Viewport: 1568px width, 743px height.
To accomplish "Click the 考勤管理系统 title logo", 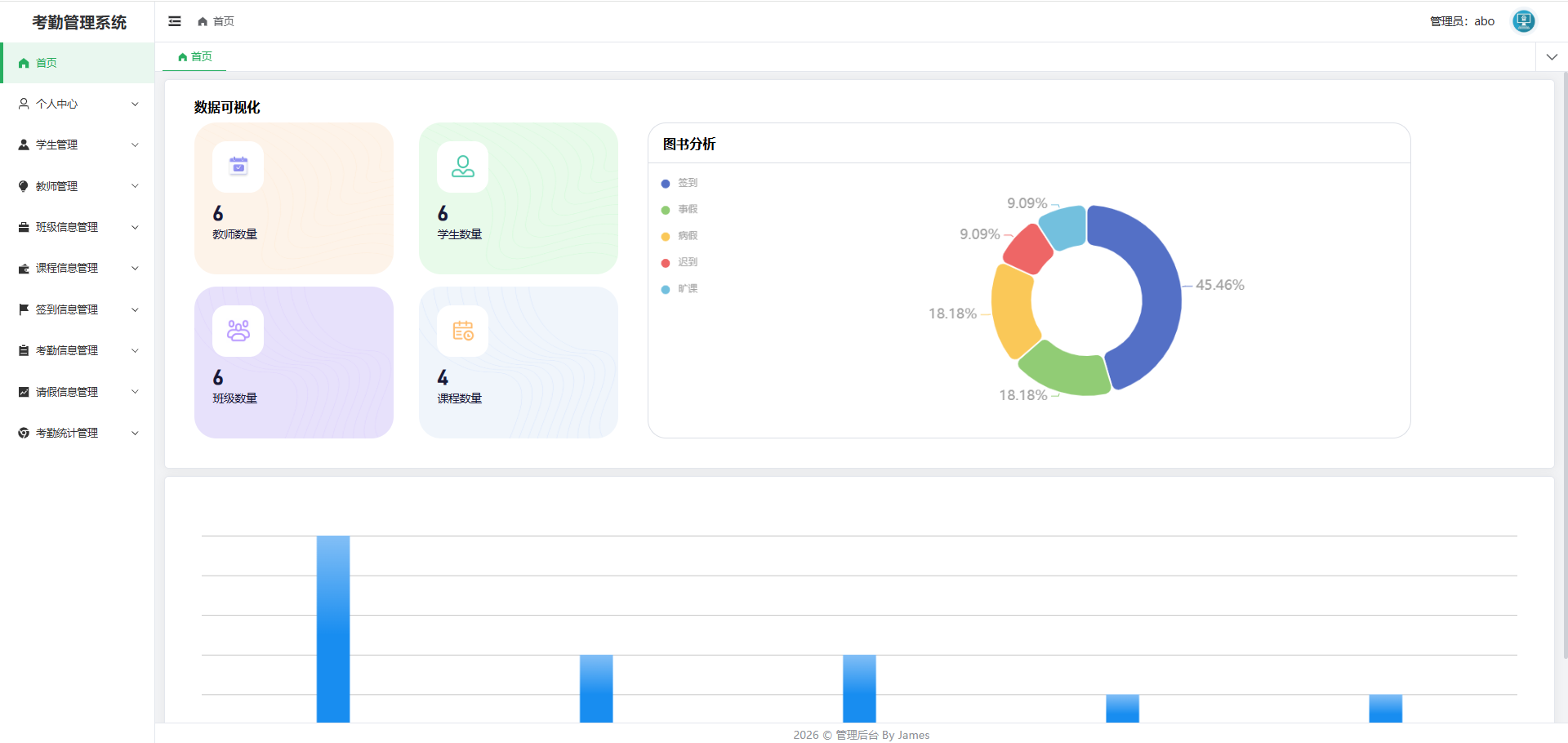I will click(x=79, y=22).
